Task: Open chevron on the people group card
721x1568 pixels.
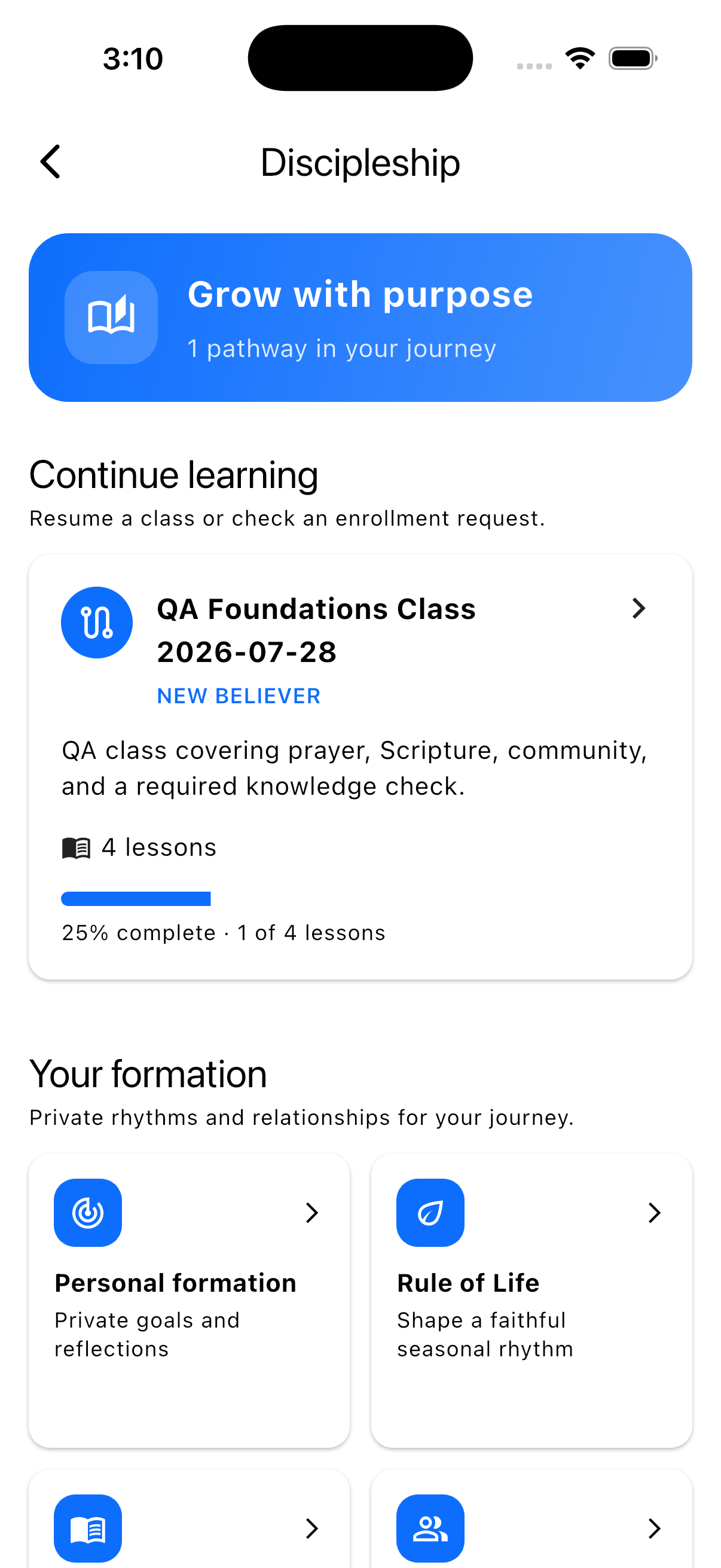Action: 655,1528
